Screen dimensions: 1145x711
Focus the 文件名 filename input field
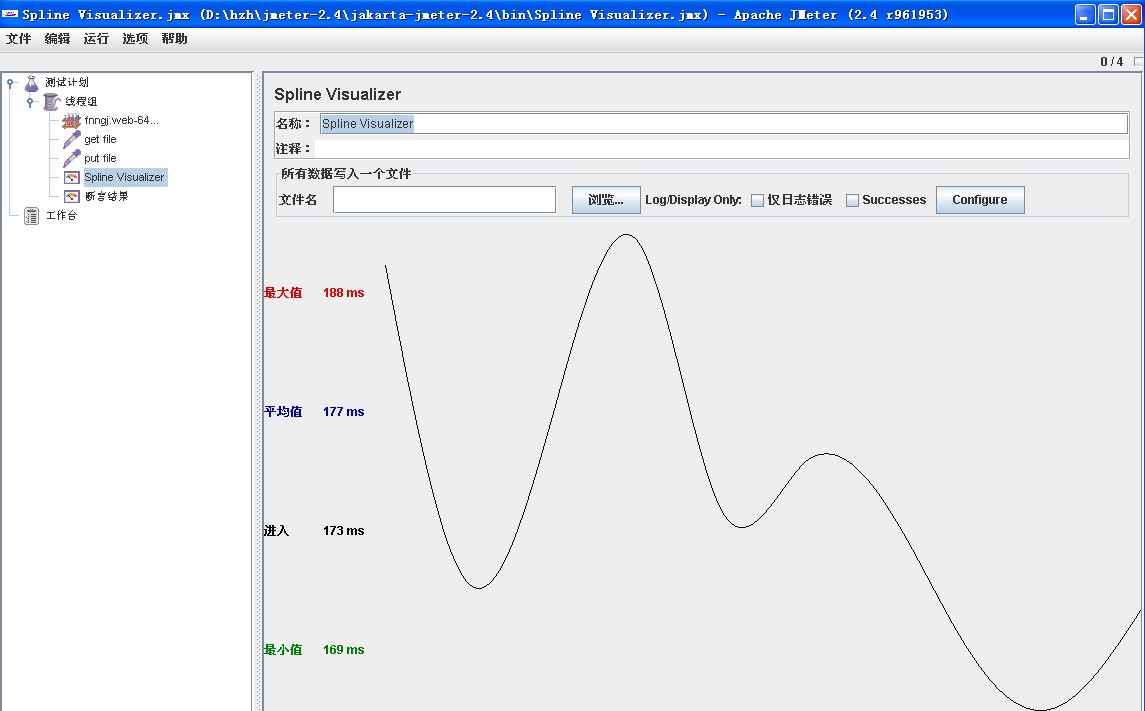pos(444,200)
